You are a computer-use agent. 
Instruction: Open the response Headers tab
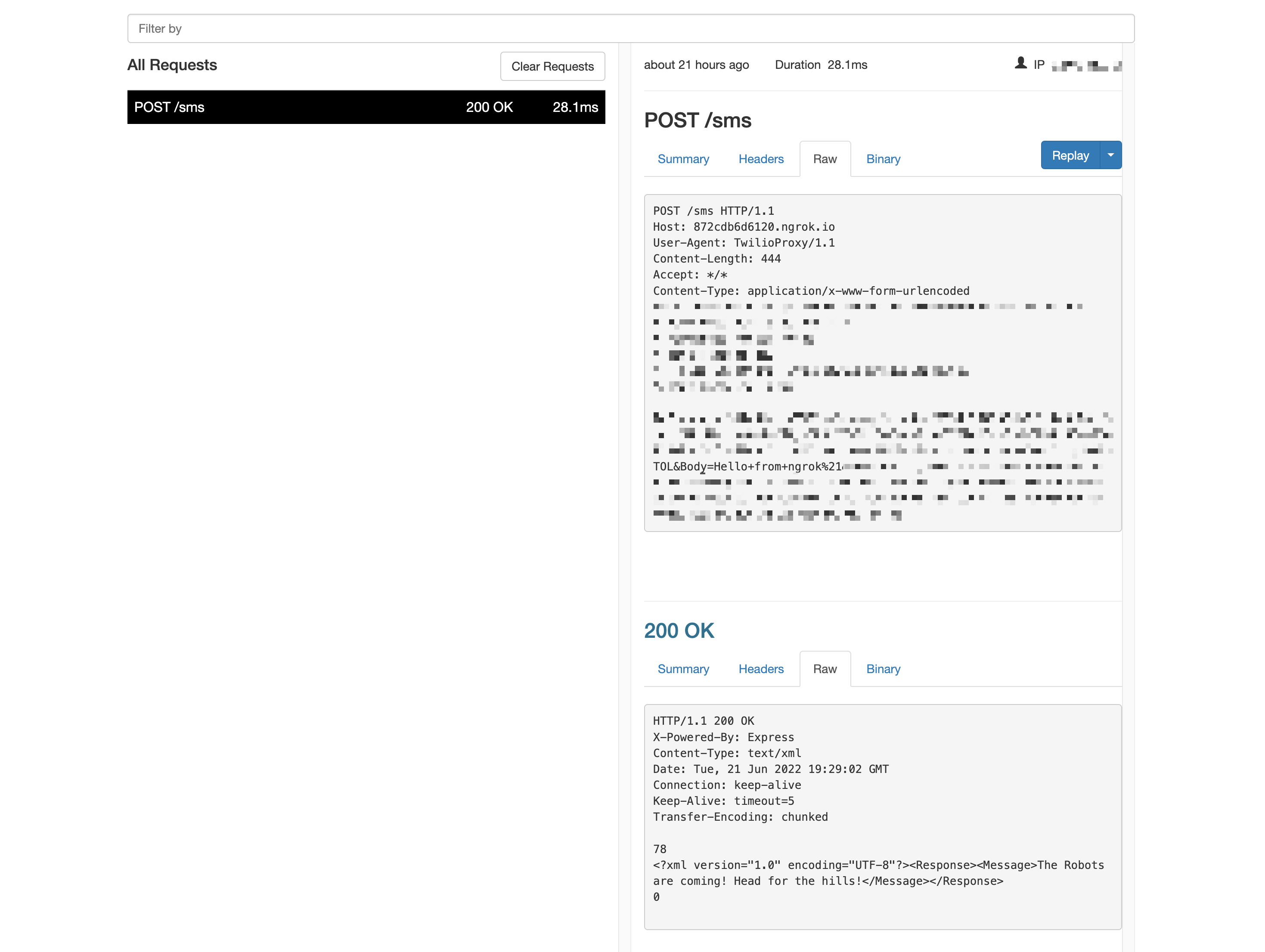[x=761, y=669]
